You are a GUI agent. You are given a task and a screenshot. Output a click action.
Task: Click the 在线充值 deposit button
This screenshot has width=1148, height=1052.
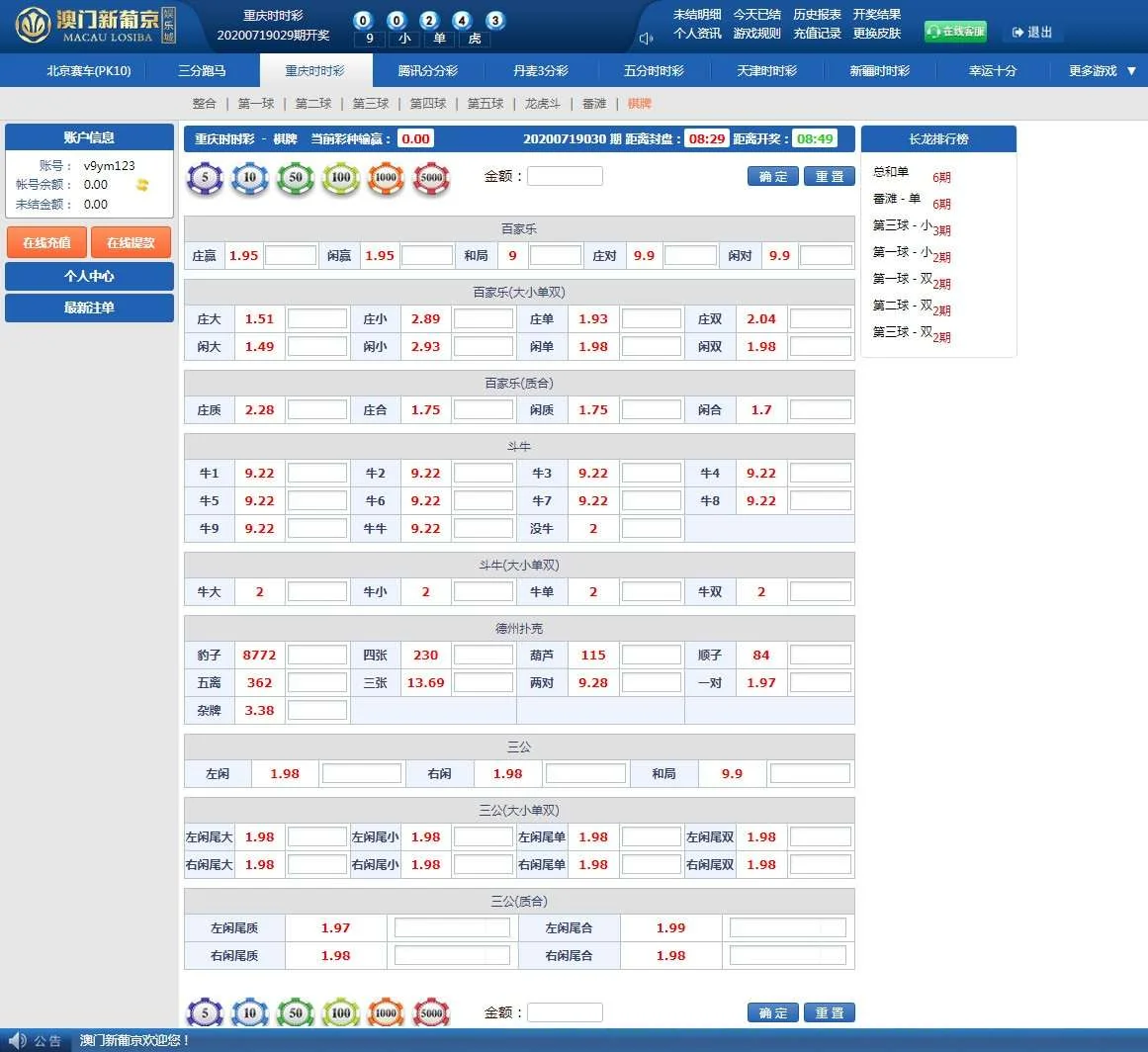[46, 242]
